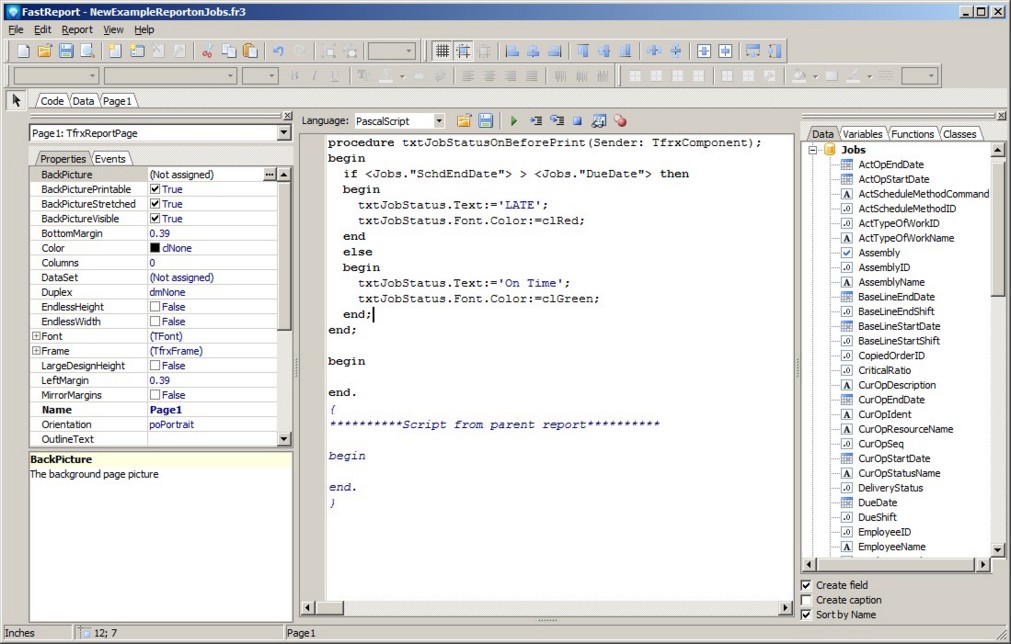Viewport: 1011px width, 644px height.
Task: Open the Page1: TfrxReportPage object selector dropdown
Action: click(284, 133)
